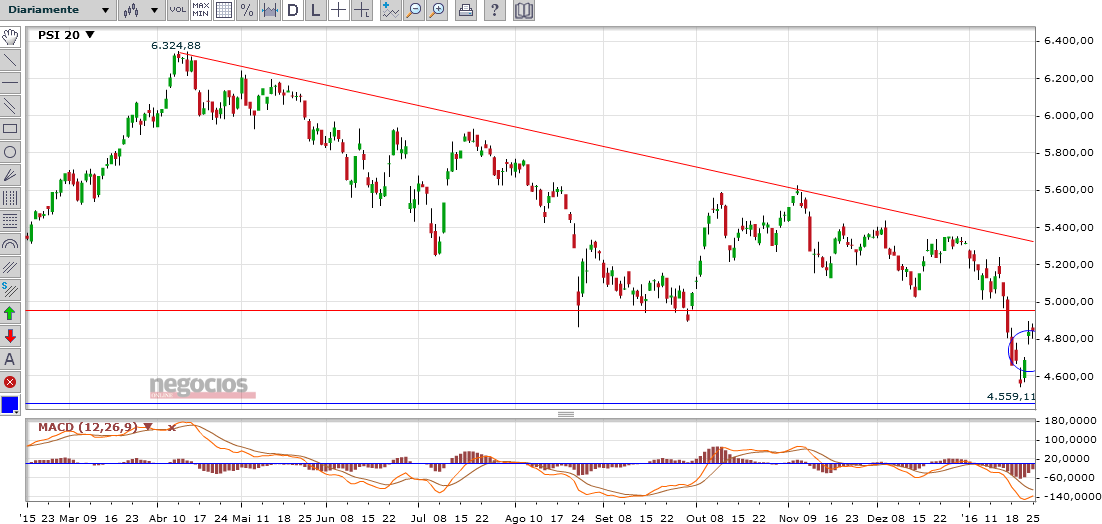This screenshot has height=524, width=1102.
Task: Open the Diariamente period dropdown
Action: point(57,10)
